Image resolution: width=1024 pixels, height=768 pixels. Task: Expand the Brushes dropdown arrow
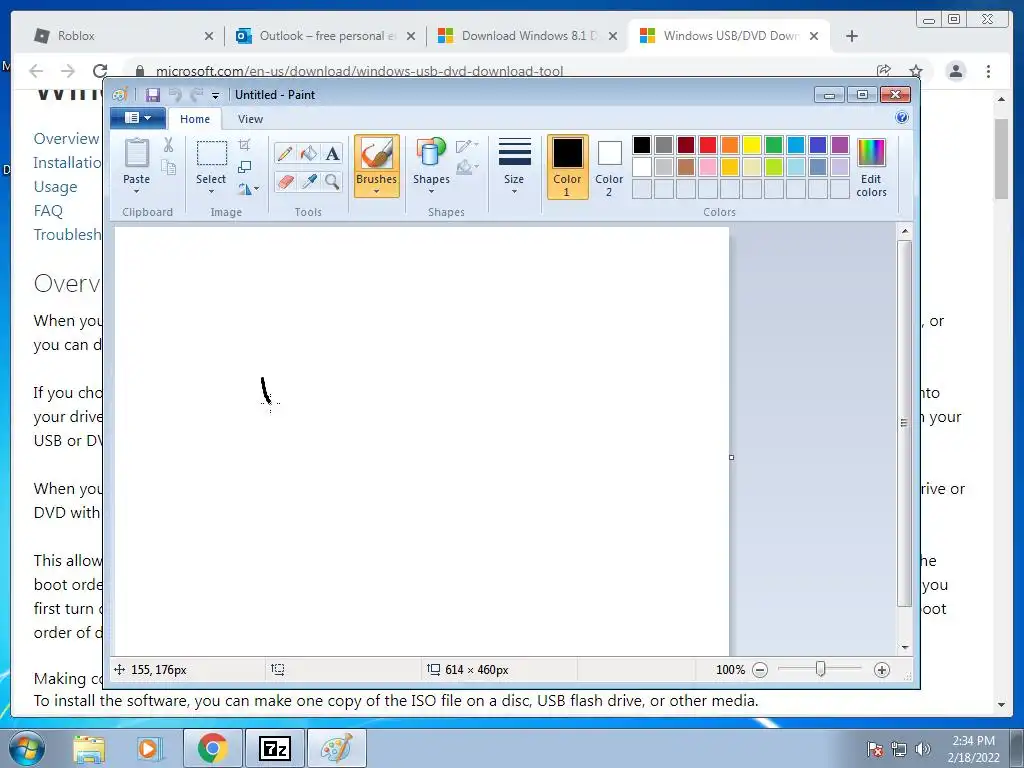[x=377, y=191]
